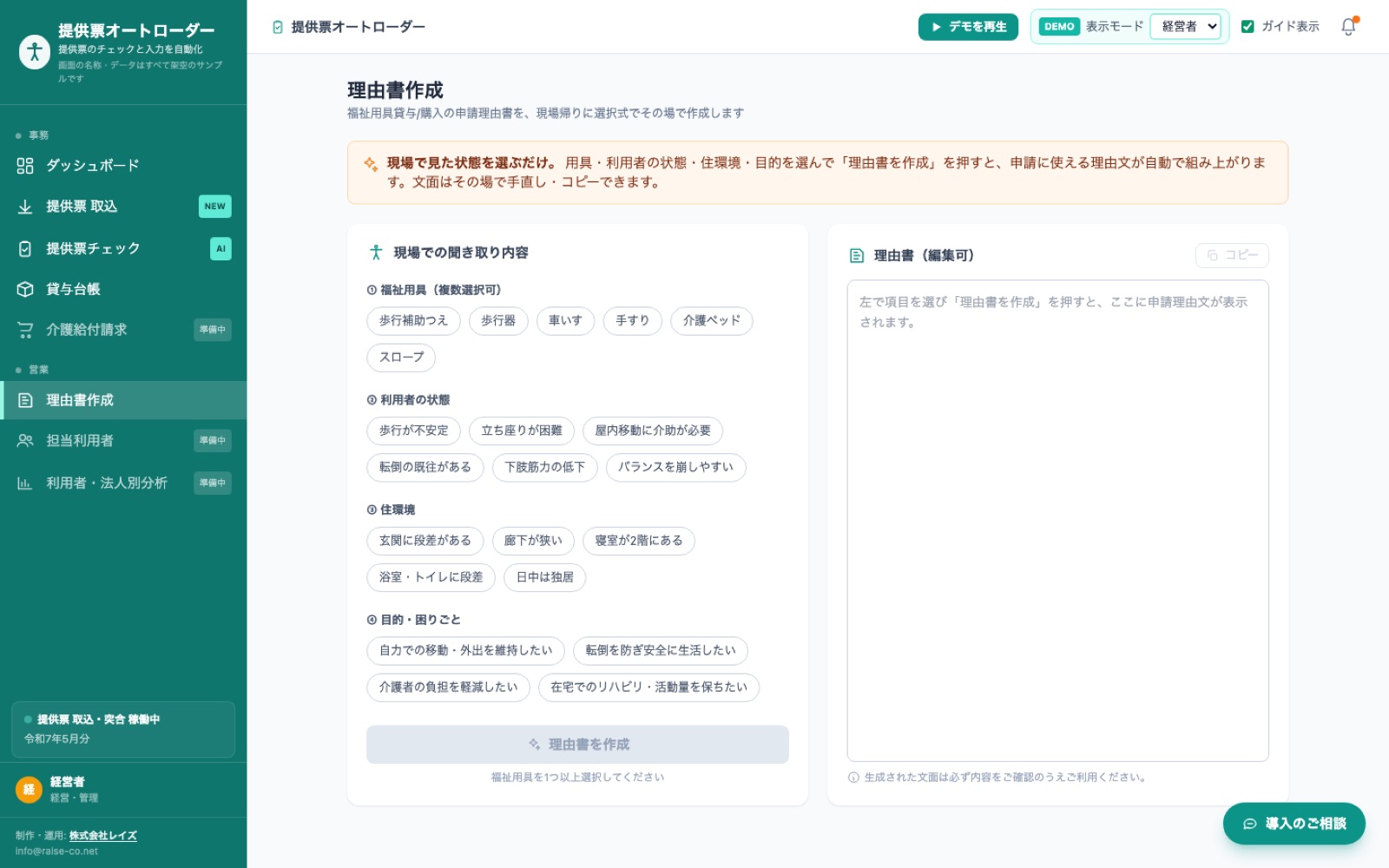Select the 歩行器 chip
The height and width of the screenshot is (868, 1389).
pos(498,321)
